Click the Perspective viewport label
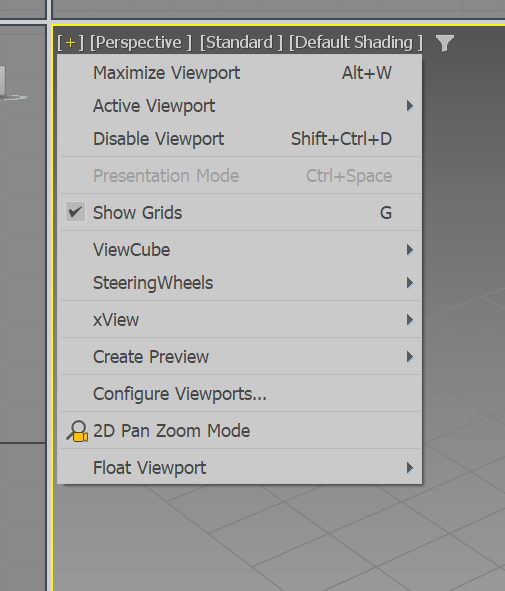This screenshot has width=505, height=591. coord(141,43)
